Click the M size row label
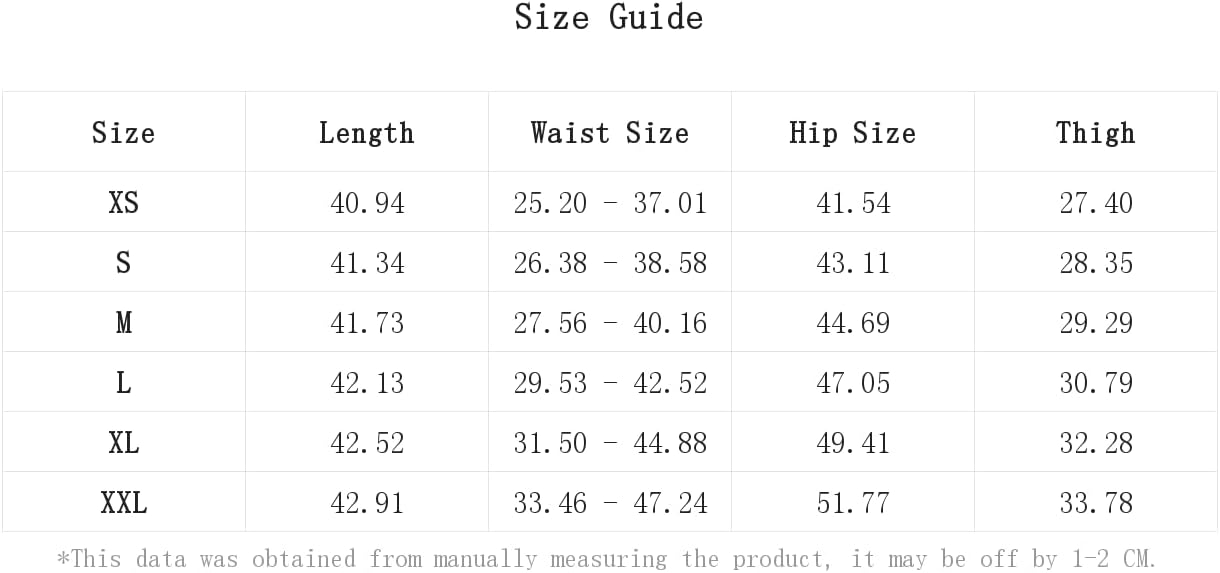This screenshot has height=573, width=1220. (x=124, y=323)
